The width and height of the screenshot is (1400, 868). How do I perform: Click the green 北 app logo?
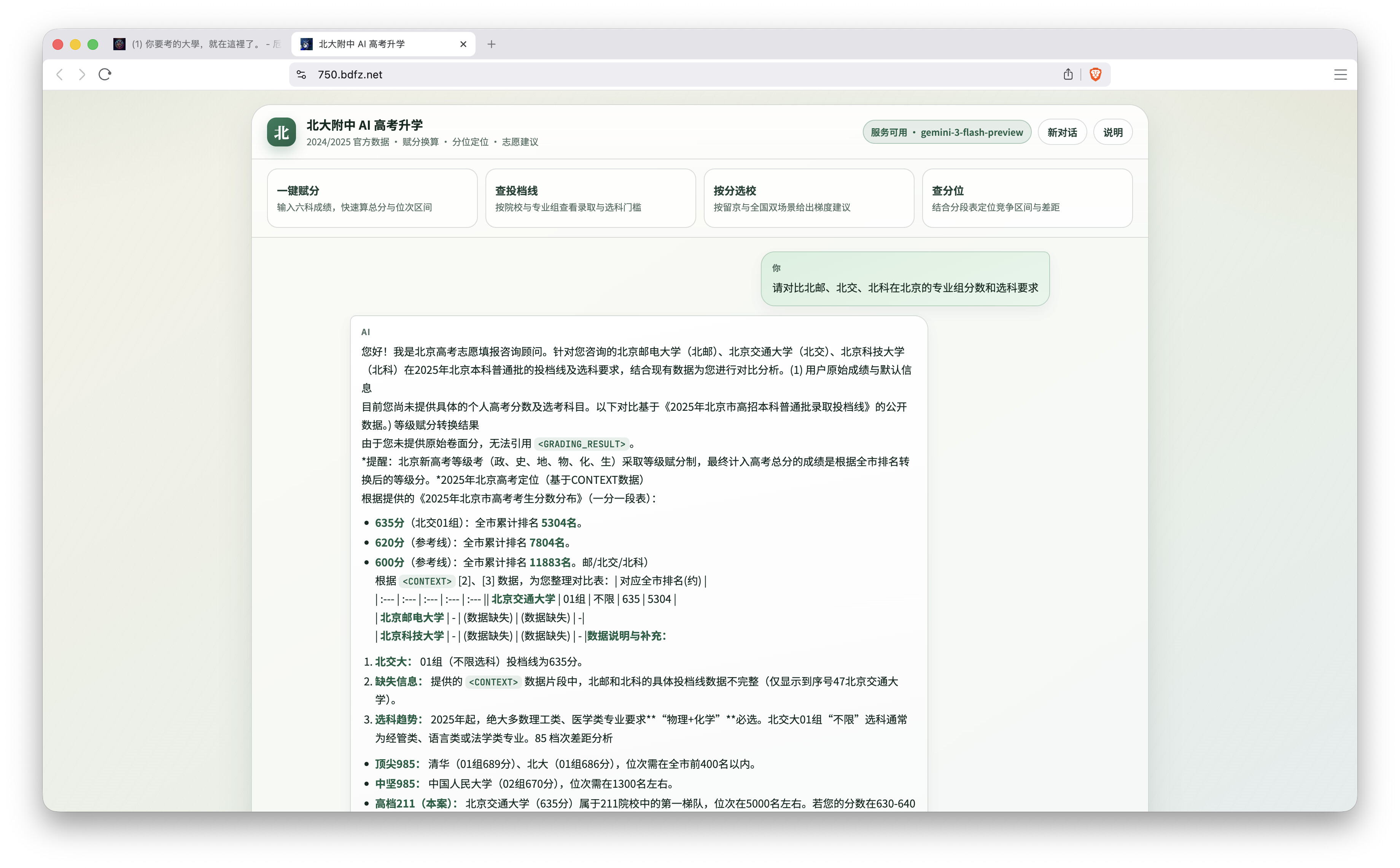[281, 132]
